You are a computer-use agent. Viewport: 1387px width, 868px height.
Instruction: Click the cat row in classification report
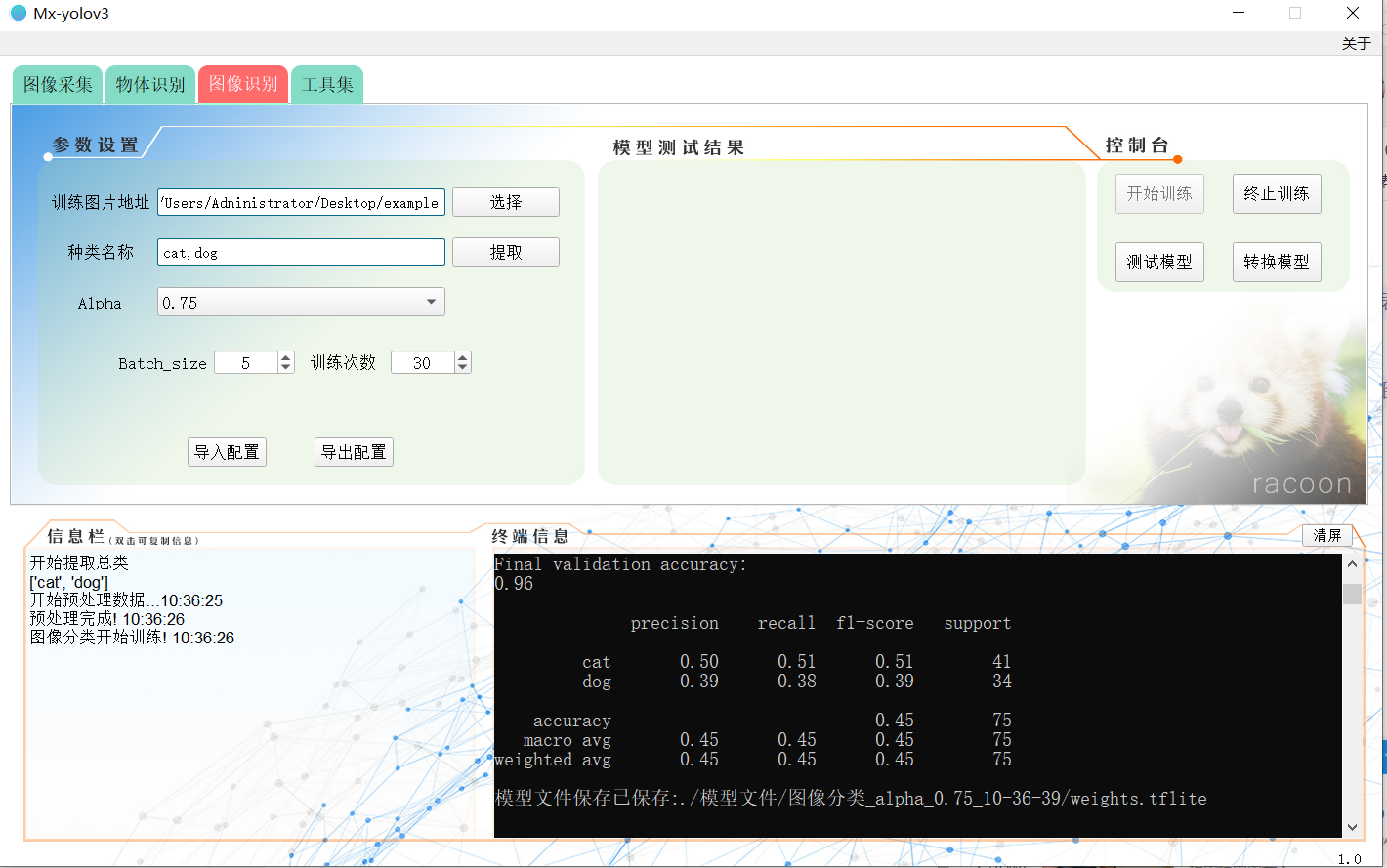click(x=796, y=662)
